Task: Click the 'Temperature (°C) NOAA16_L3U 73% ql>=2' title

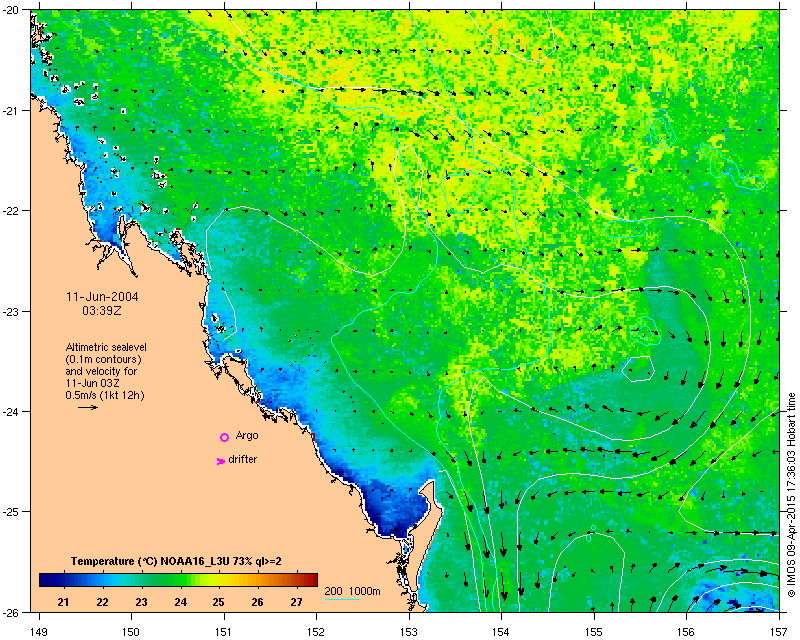Action: point(177,561)
